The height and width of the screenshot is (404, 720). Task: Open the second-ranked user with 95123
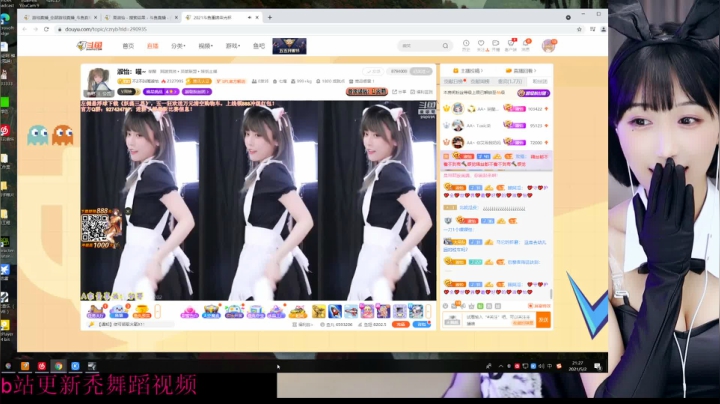[496, 125]
